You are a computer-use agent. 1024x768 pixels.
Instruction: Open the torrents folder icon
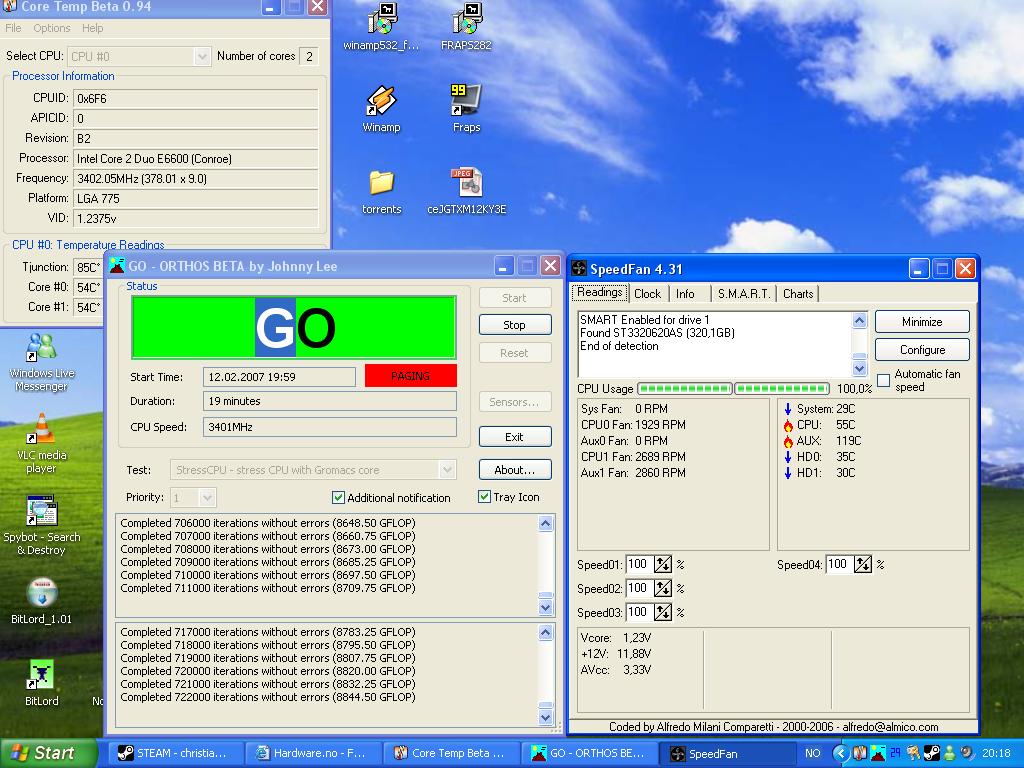381,191
